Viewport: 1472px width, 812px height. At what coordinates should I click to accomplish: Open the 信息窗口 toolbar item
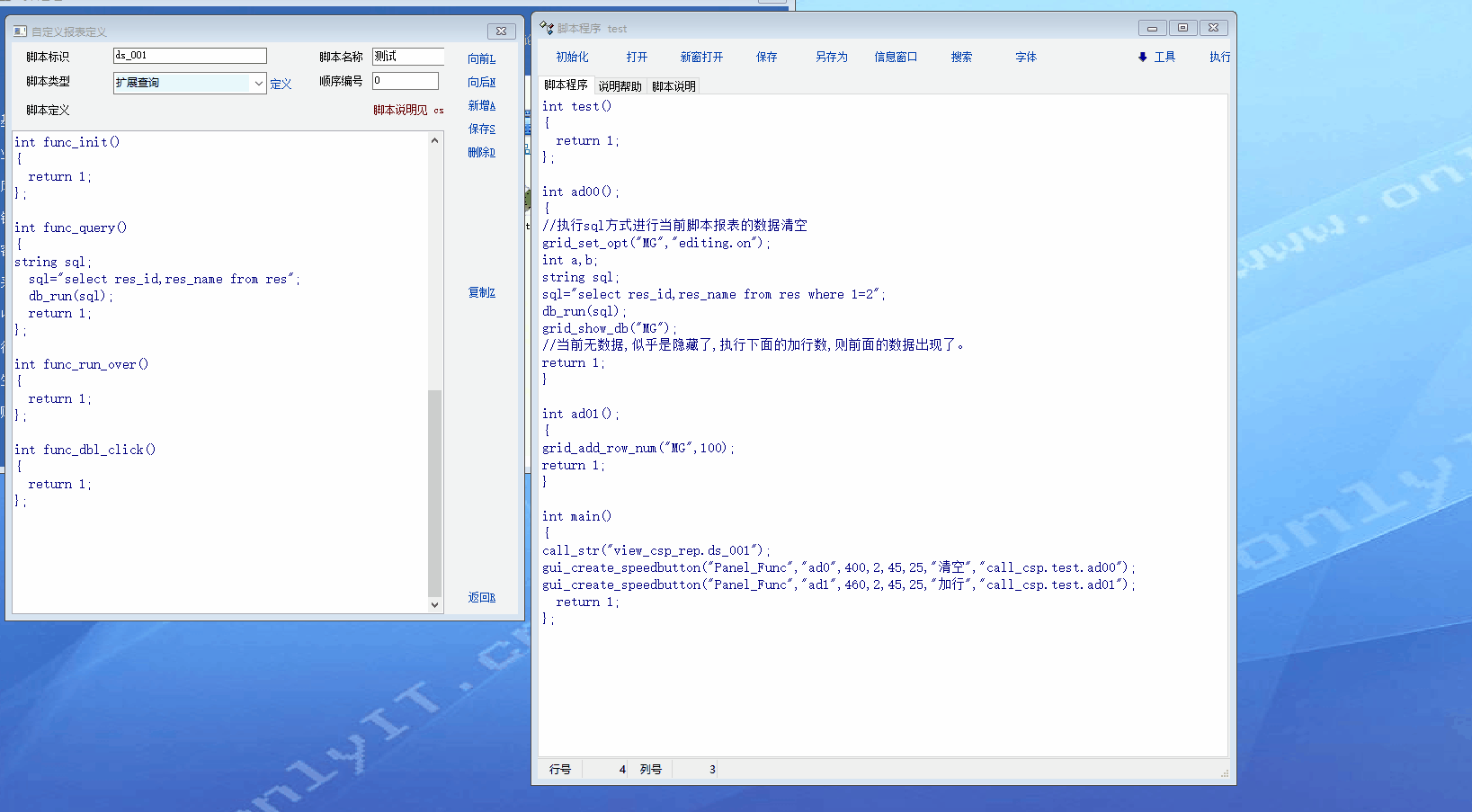[x=896, y=58]
